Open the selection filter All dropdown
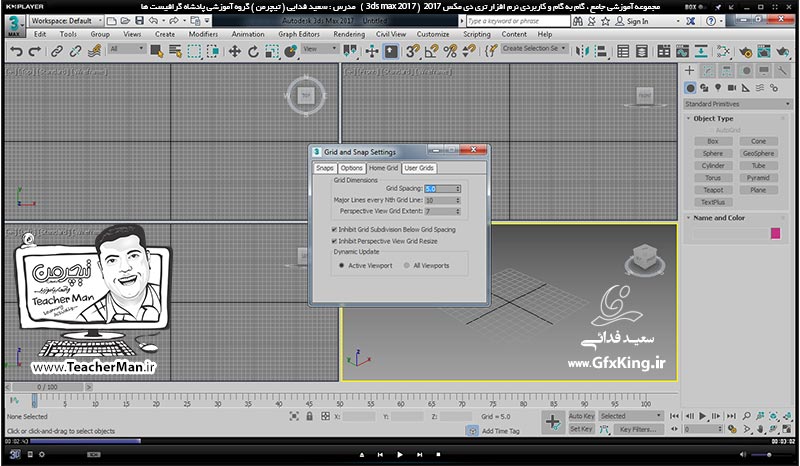The height and width of the screenshot is (466, 800). tap(127, 48)
